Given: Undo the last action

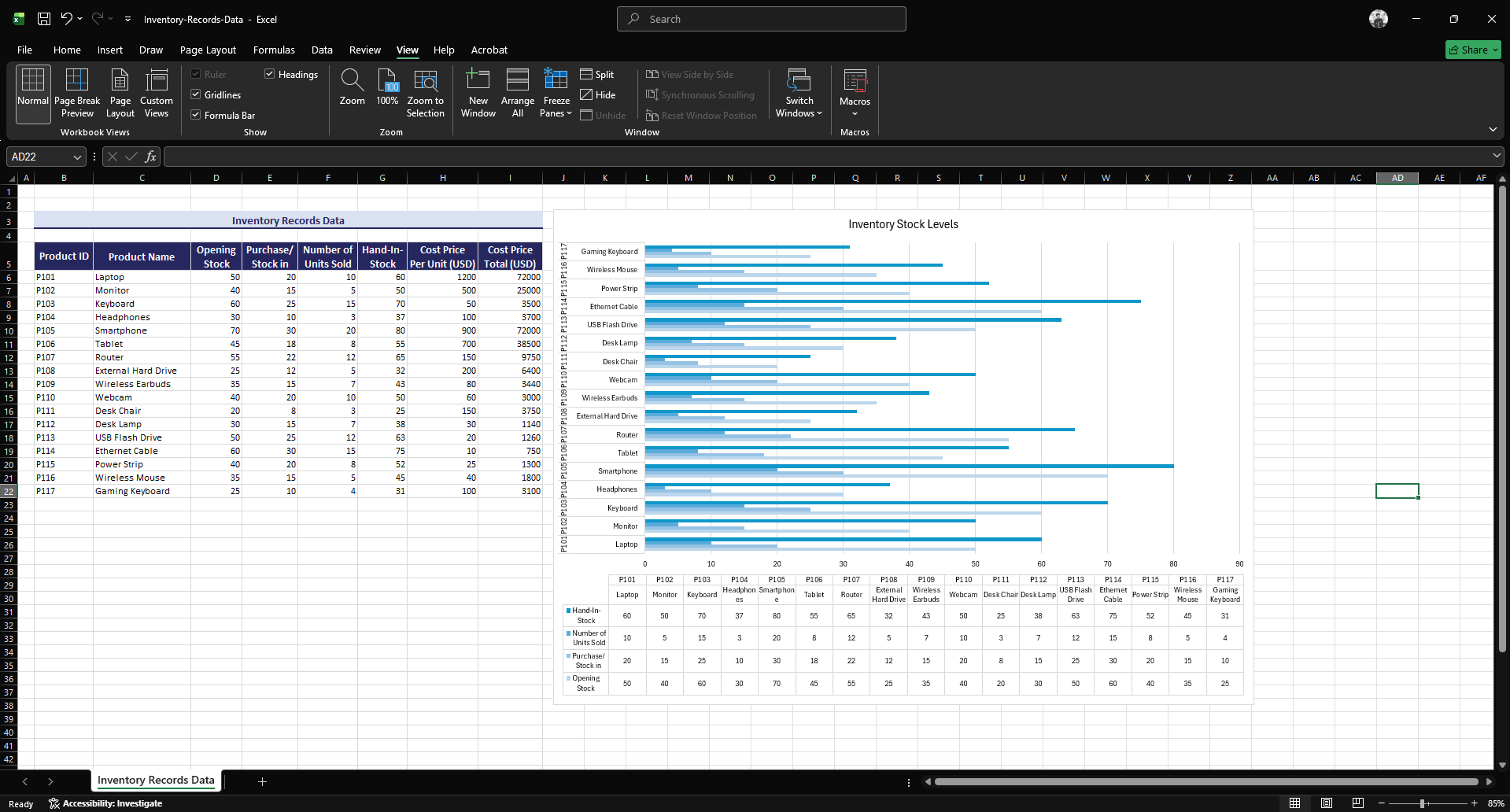Looking at the screenshot, I should [x=67, y=19].
